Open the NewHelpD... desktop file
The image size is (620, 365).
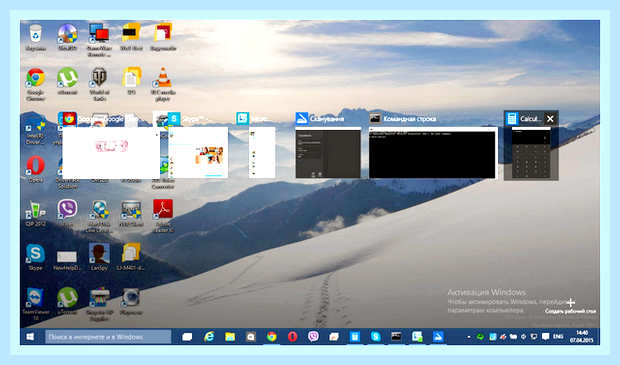click(x=67, y=259)
